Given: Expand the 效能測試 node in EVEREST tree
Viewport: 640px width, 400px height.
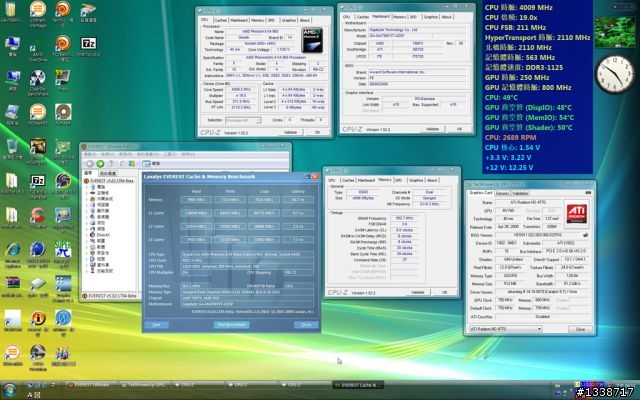Looking at the screenshot, I should (87, 271).
